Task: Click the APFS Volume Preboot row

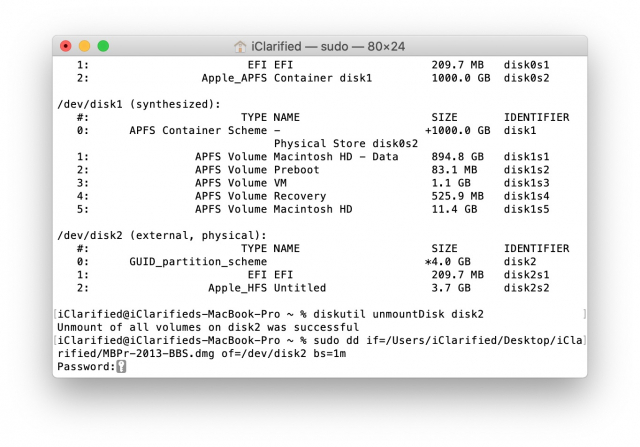Action: (313, 170)
